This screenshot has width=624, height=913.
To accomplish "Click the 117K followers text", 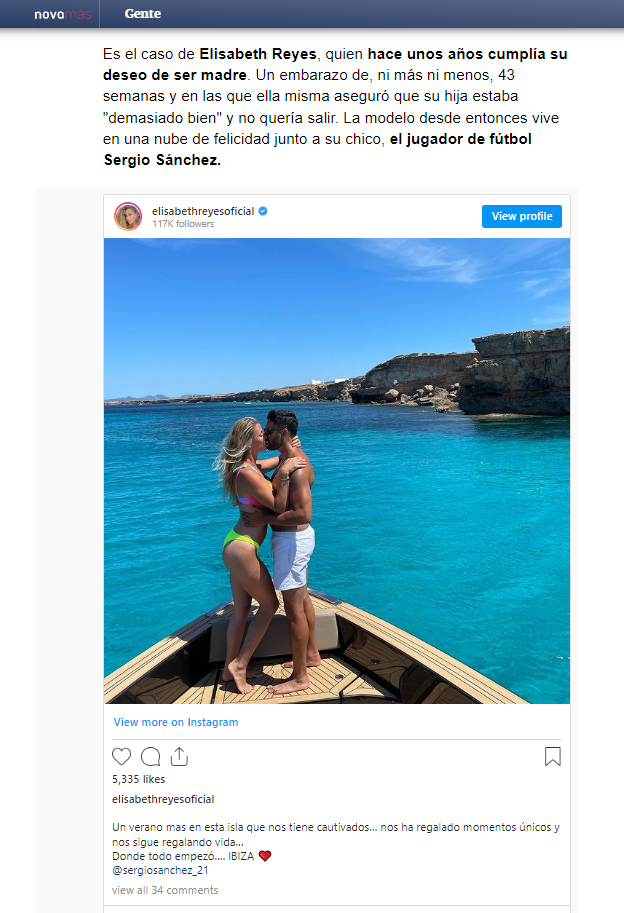I will coord(183,224).
